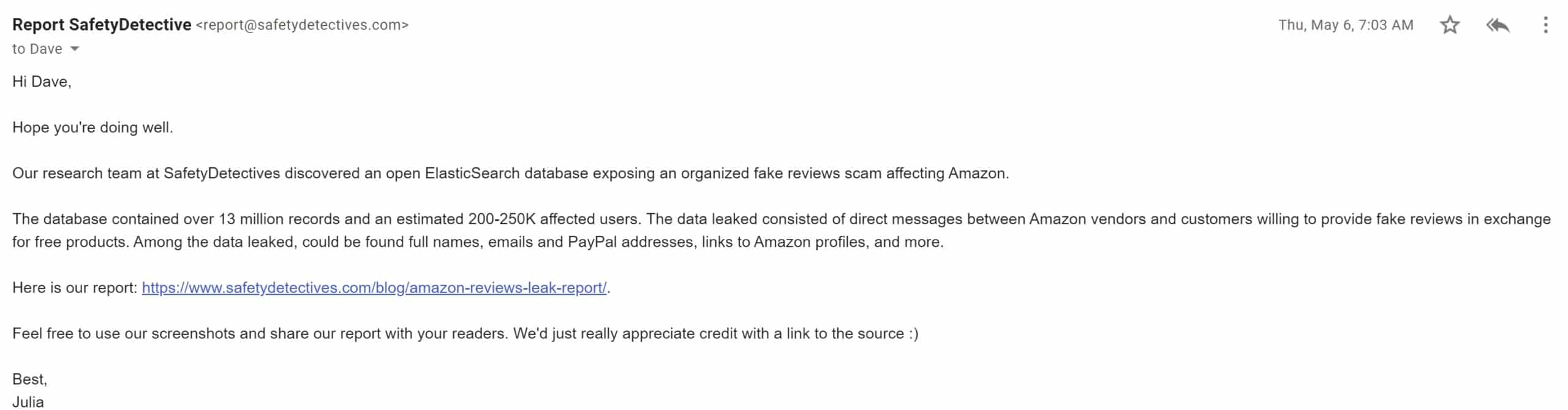Click the signature name Julia
Image resolution: width=1568 pixels, height=410 pixels.
[28, 401]
